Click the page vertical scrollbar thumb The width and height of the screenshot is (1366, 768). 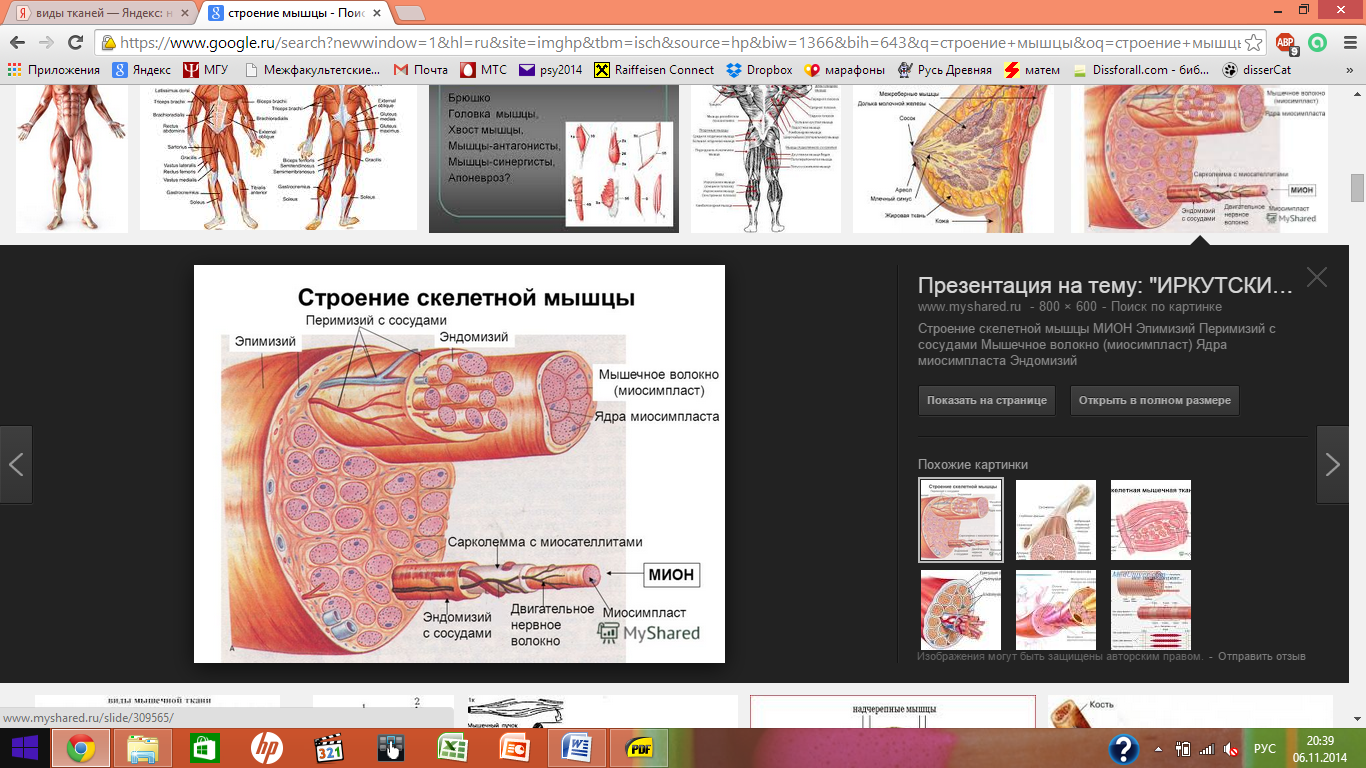[1357, 188]
